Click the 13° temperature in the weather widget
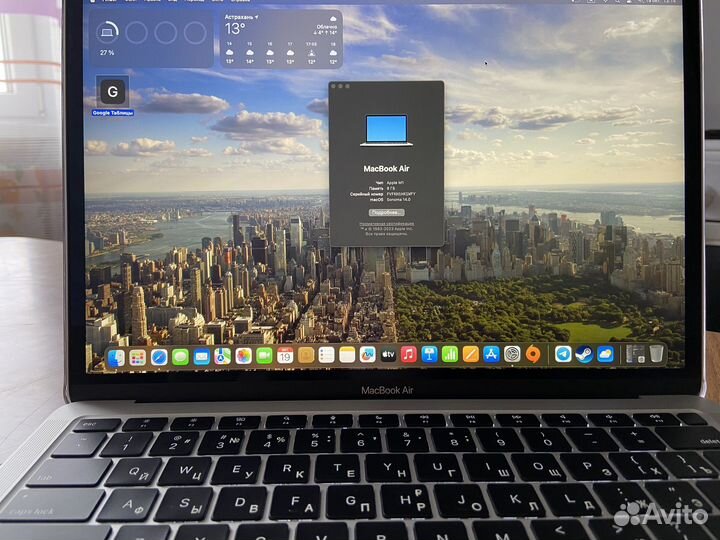The width and height of the screenshot is (720, 540). coord(234,29)
